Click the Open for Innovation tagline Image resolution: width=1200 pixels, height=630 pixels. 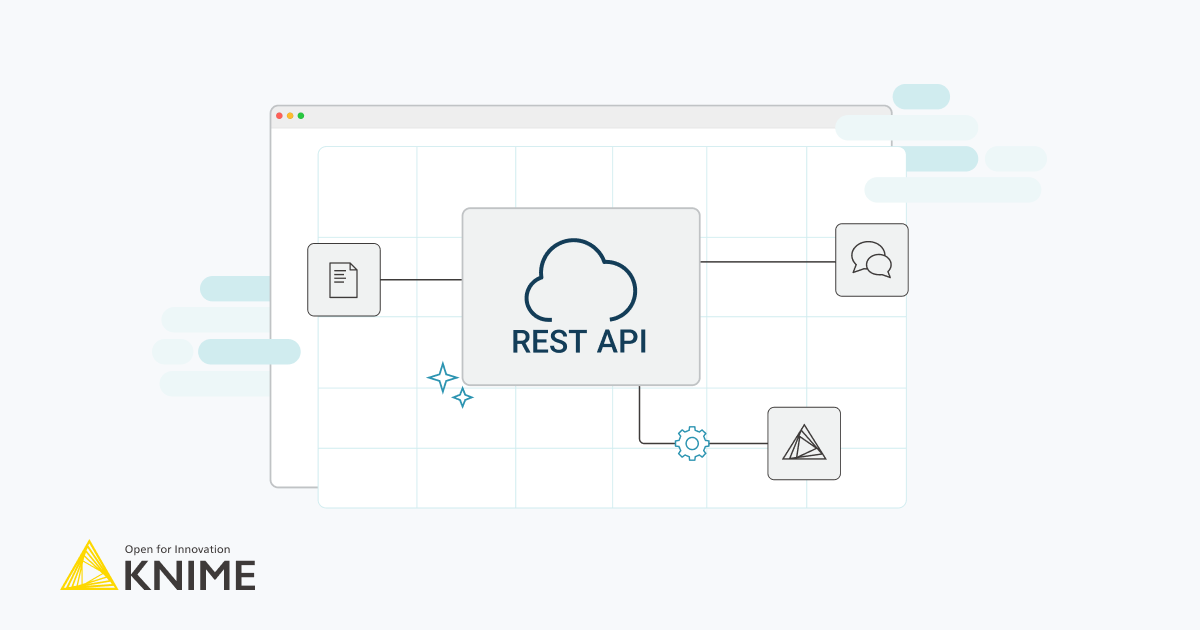pos(175,549)
